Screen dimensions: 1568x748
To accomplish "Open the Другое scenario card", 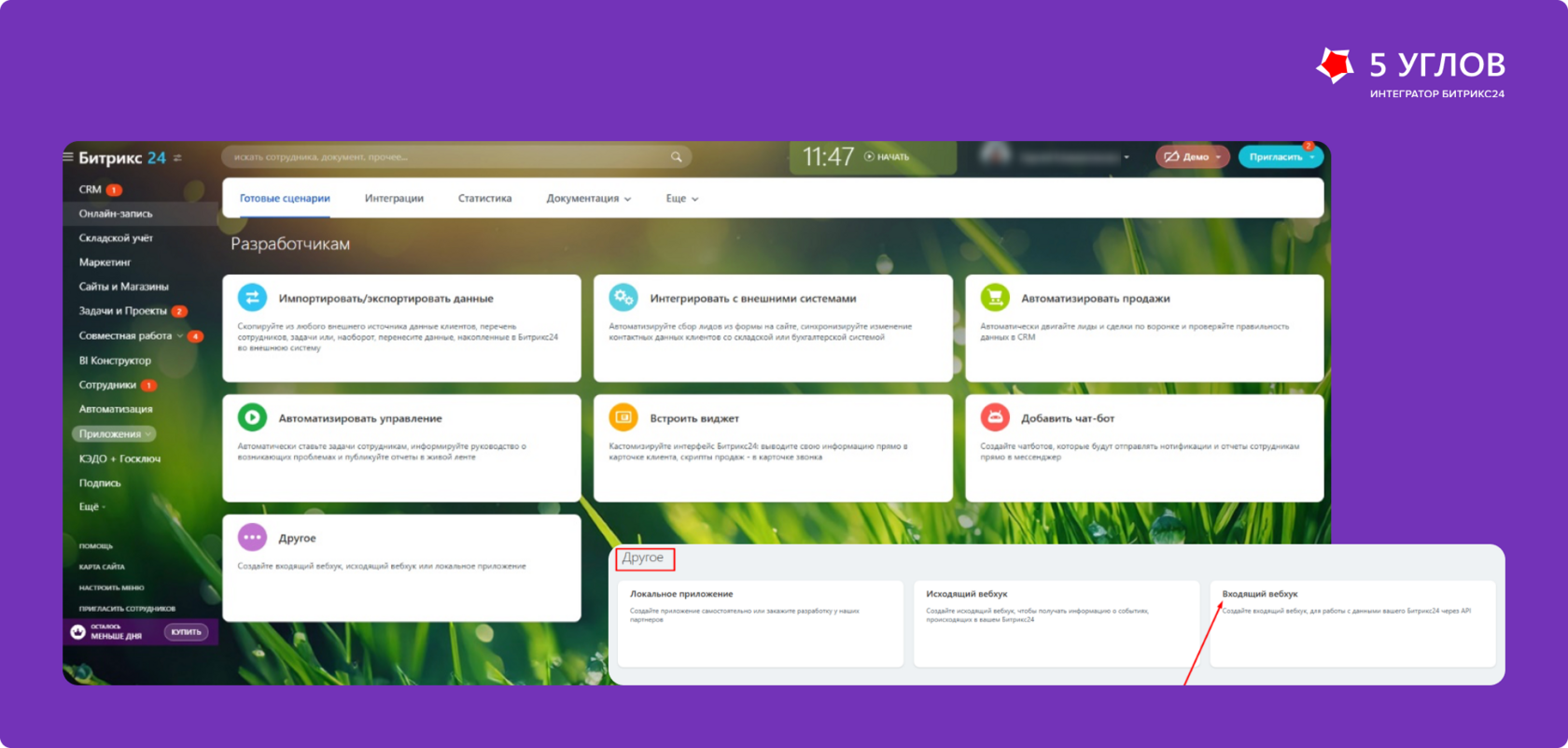I will (x=401, y=568).
